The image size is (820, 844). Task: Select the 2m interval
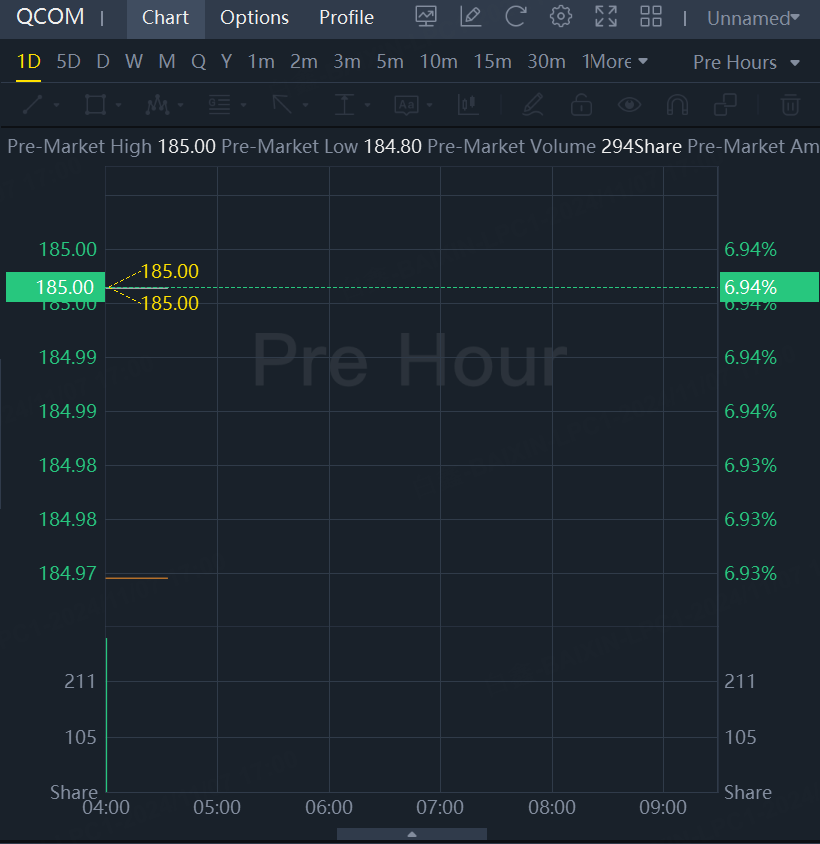click(x=304, y=61)
